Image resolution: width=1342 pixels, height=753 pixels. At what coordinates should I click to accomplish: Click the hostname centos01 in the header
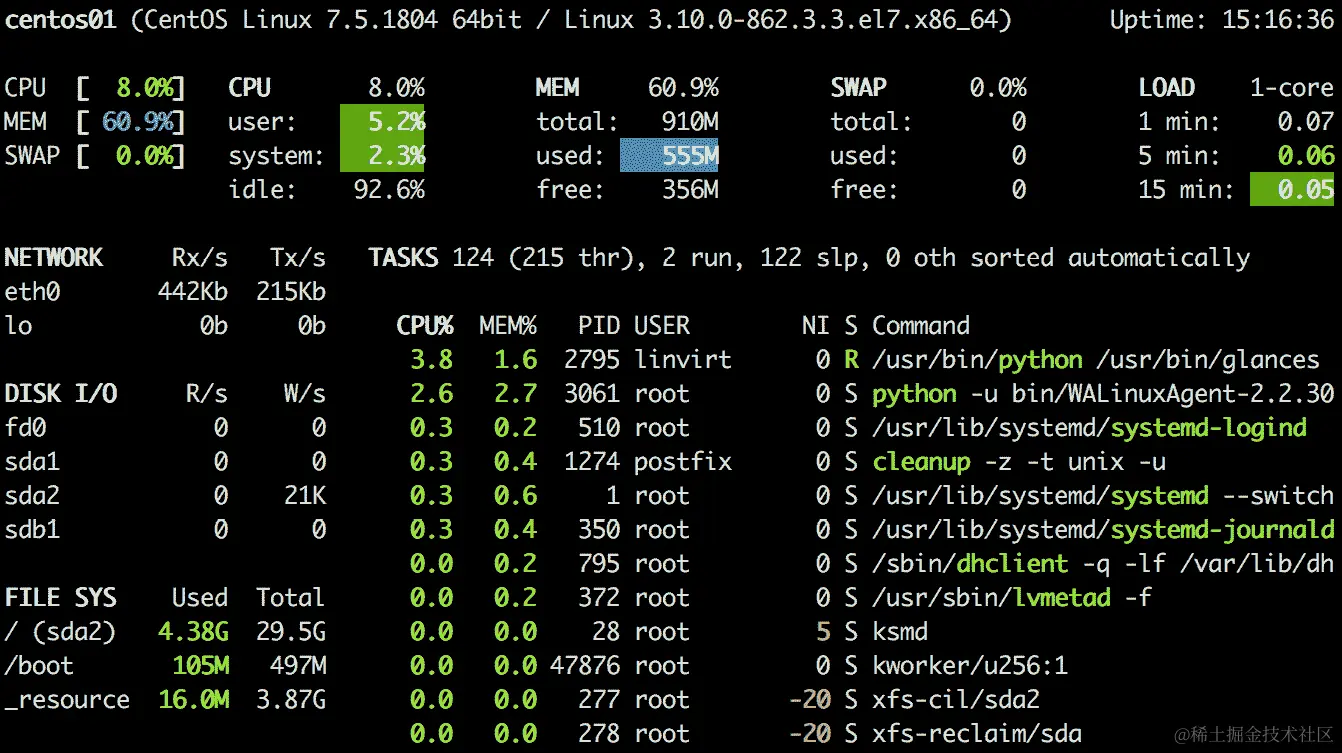(63, 20)
